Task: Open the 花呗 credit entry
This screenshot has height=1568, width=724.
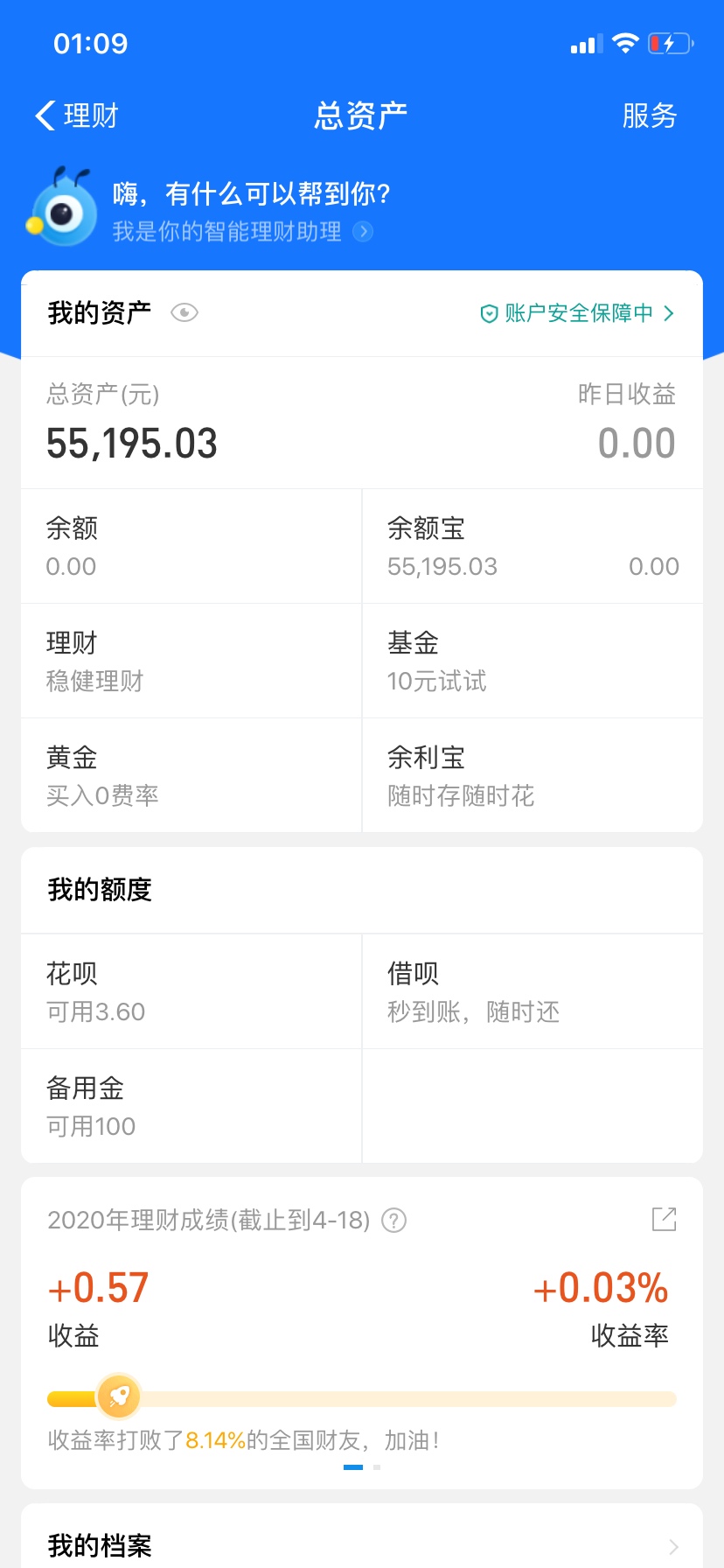Action: point(191,991)
